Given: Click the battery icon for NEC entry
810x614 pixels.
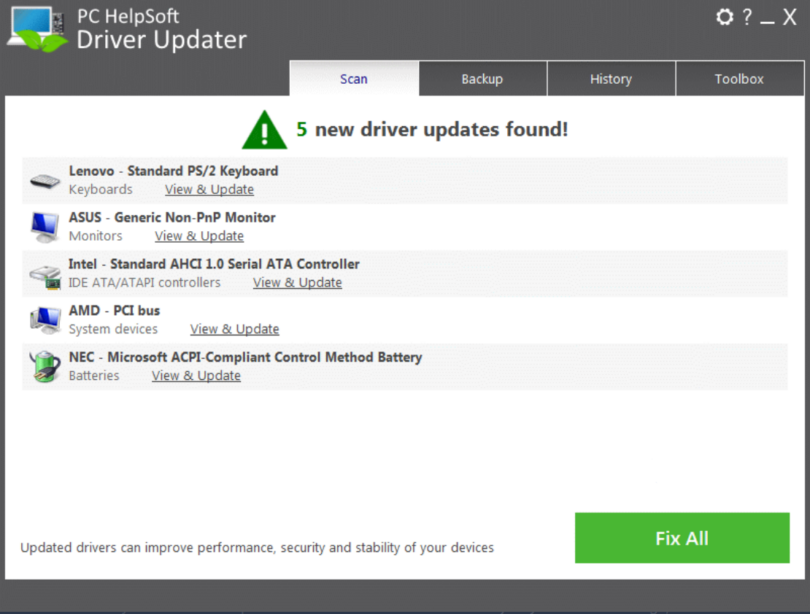Looking at the screenshot, I should (x=43, y=365).
